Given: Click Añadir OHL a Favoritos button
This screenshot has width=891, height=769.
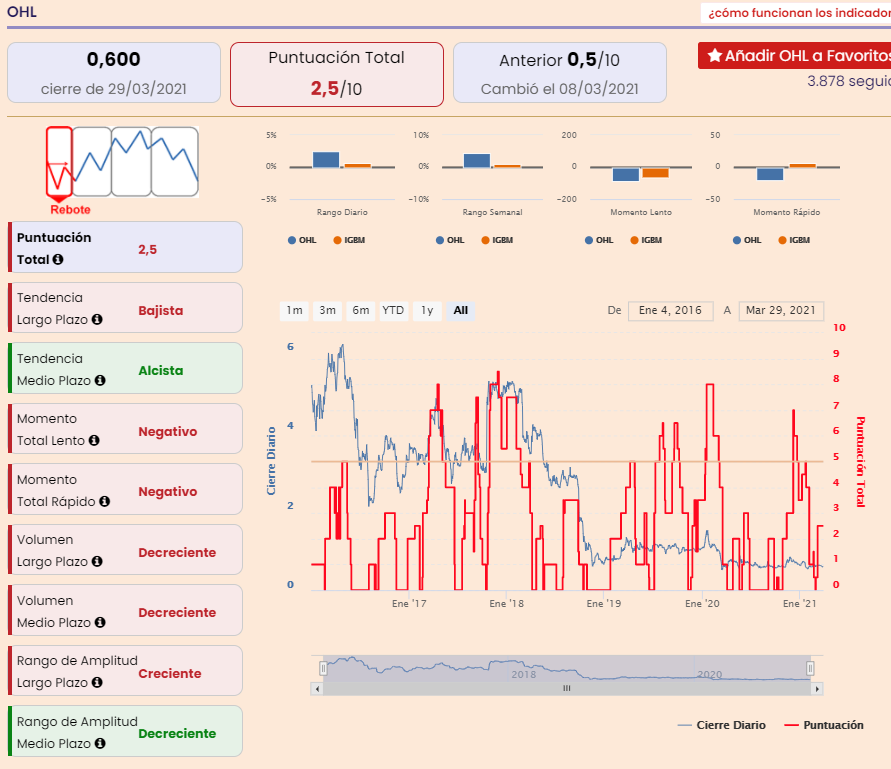Looking at the screenshot, I should [794, 56].
